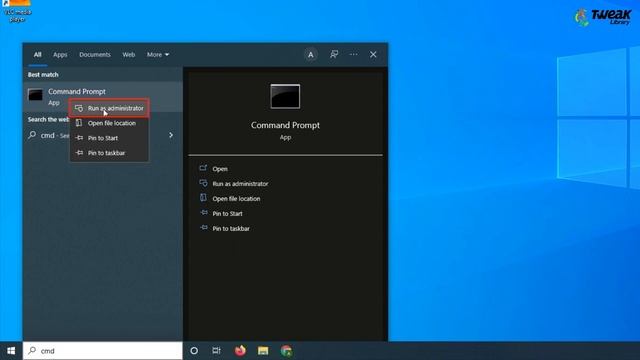Click the cmd web search magnifier icon

tap(32, 135)
